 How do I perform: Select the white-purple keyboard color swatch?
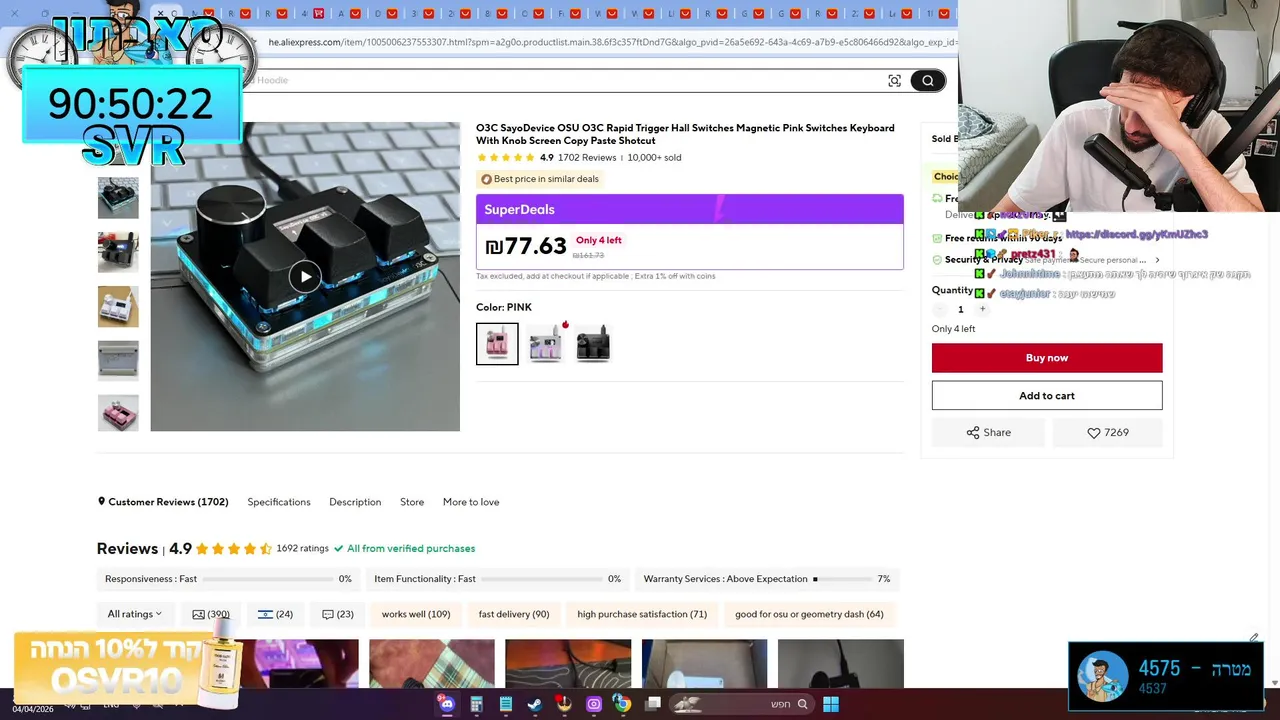545,343
